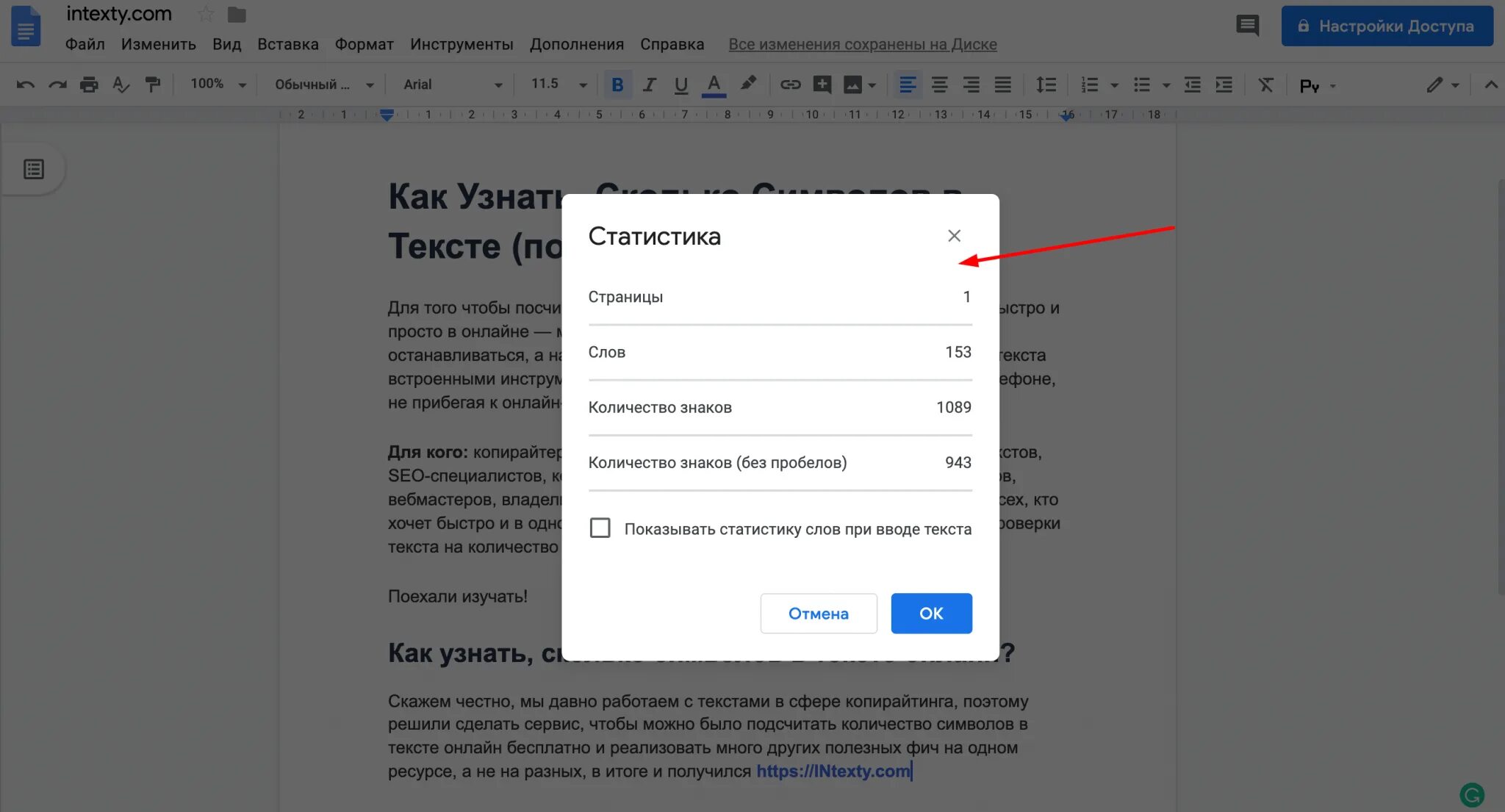Click the insert image icon
Screen dimensions: 1505x812
[x=852, y=85]
